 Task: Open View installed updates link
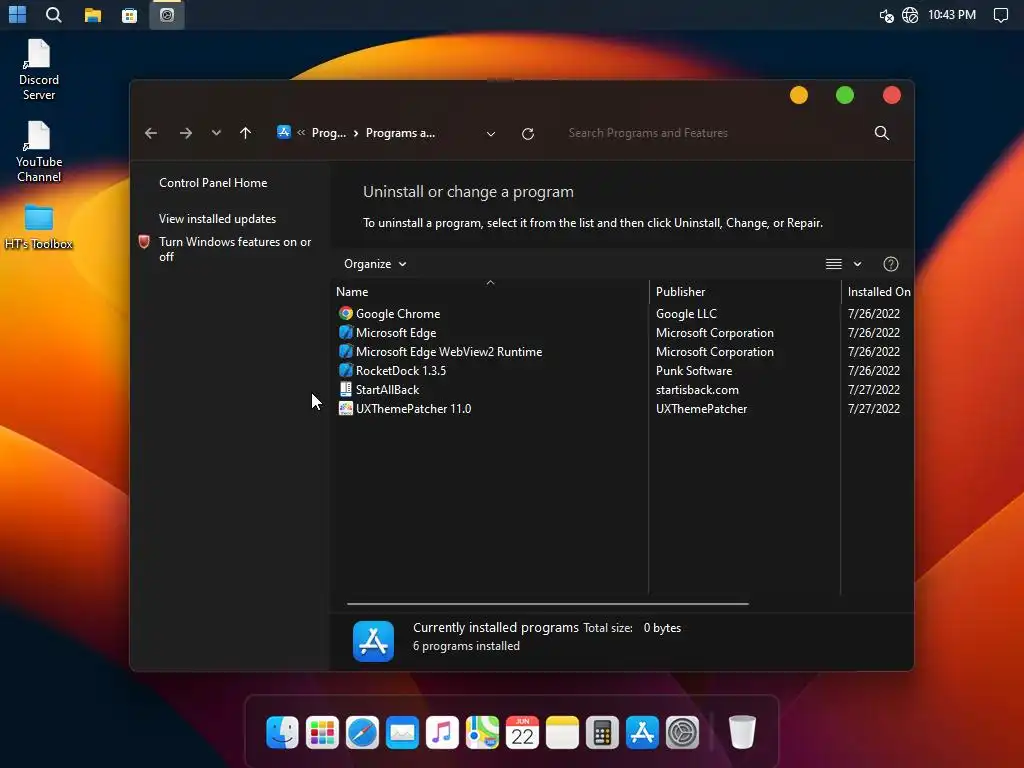(217, 219)
